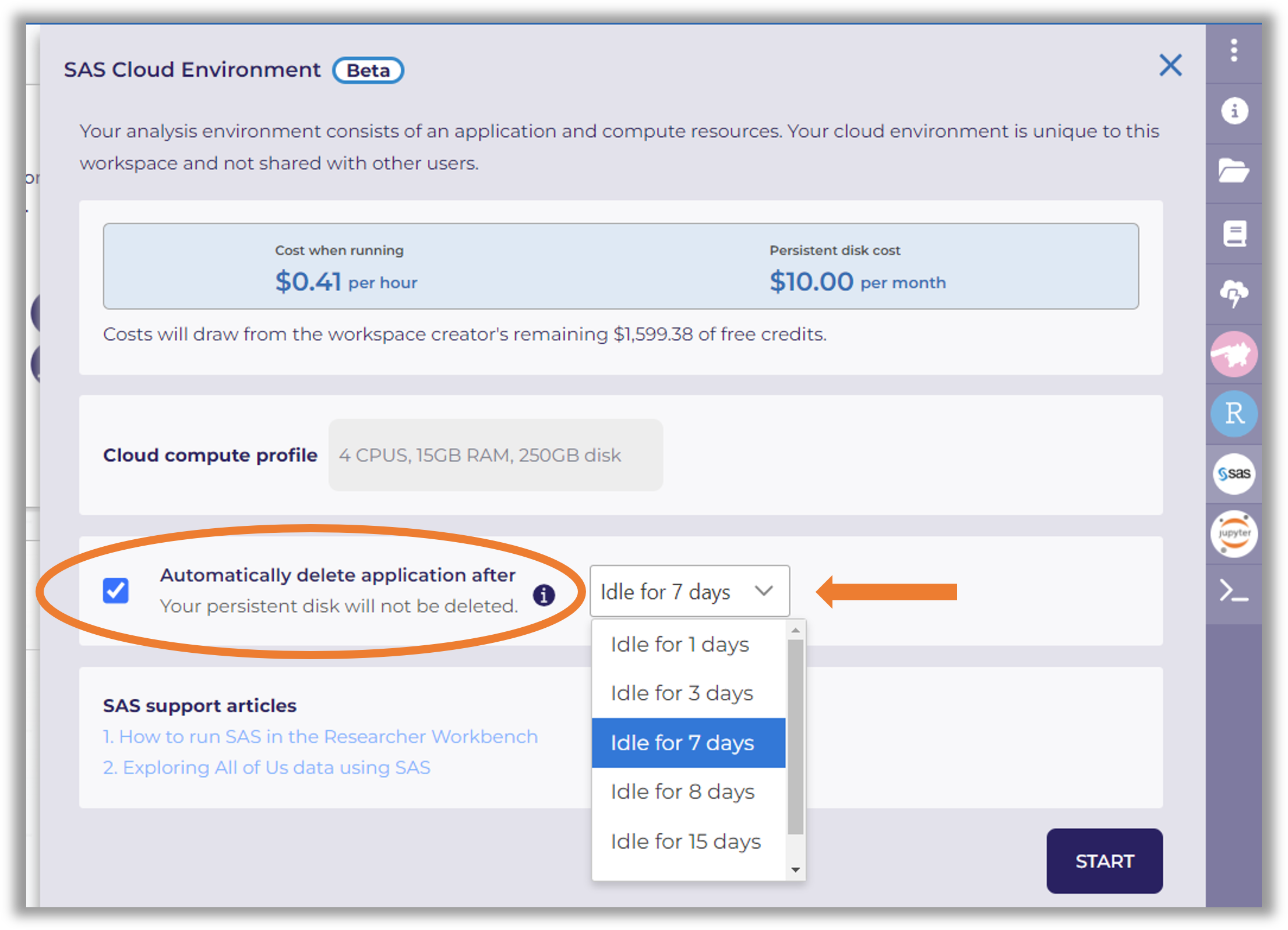This screenshot has width=1288, height=930.
Task: Click info icon beside persistent disk note
Action: 544,595
